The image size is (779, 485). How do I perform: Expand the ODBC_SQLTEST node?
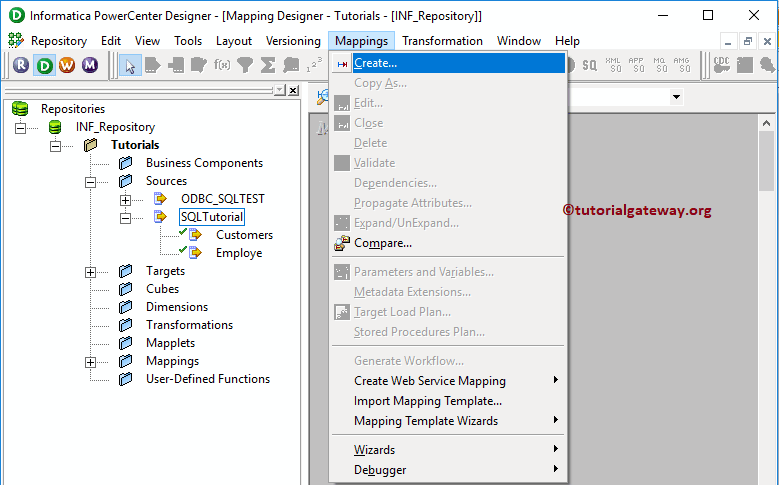pos(125,200)
